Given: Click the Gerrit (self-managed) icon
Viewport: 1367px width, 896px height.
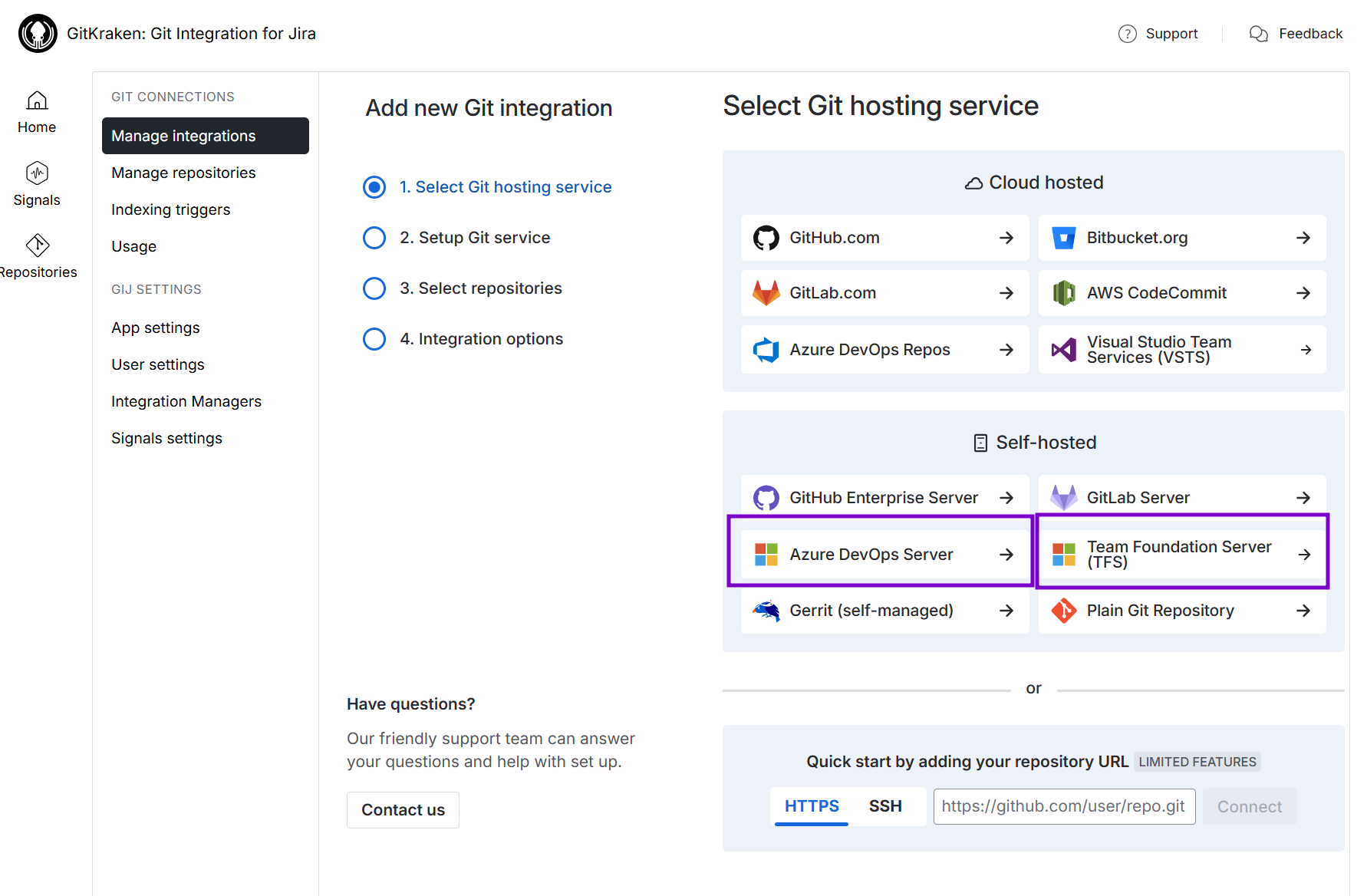Looking at the screenshot, I should coord(766,611).
